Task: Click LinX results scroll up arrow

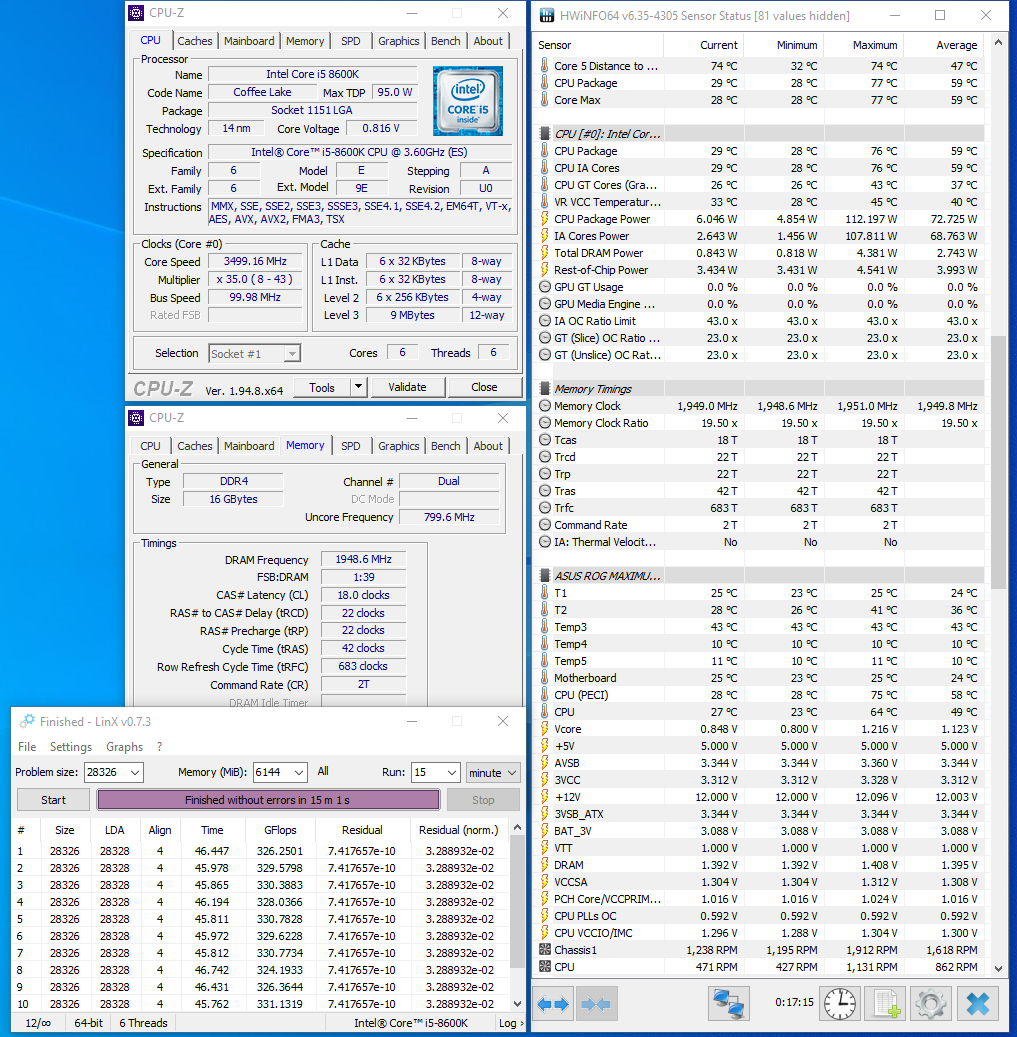Action: (x=518, y=828)
